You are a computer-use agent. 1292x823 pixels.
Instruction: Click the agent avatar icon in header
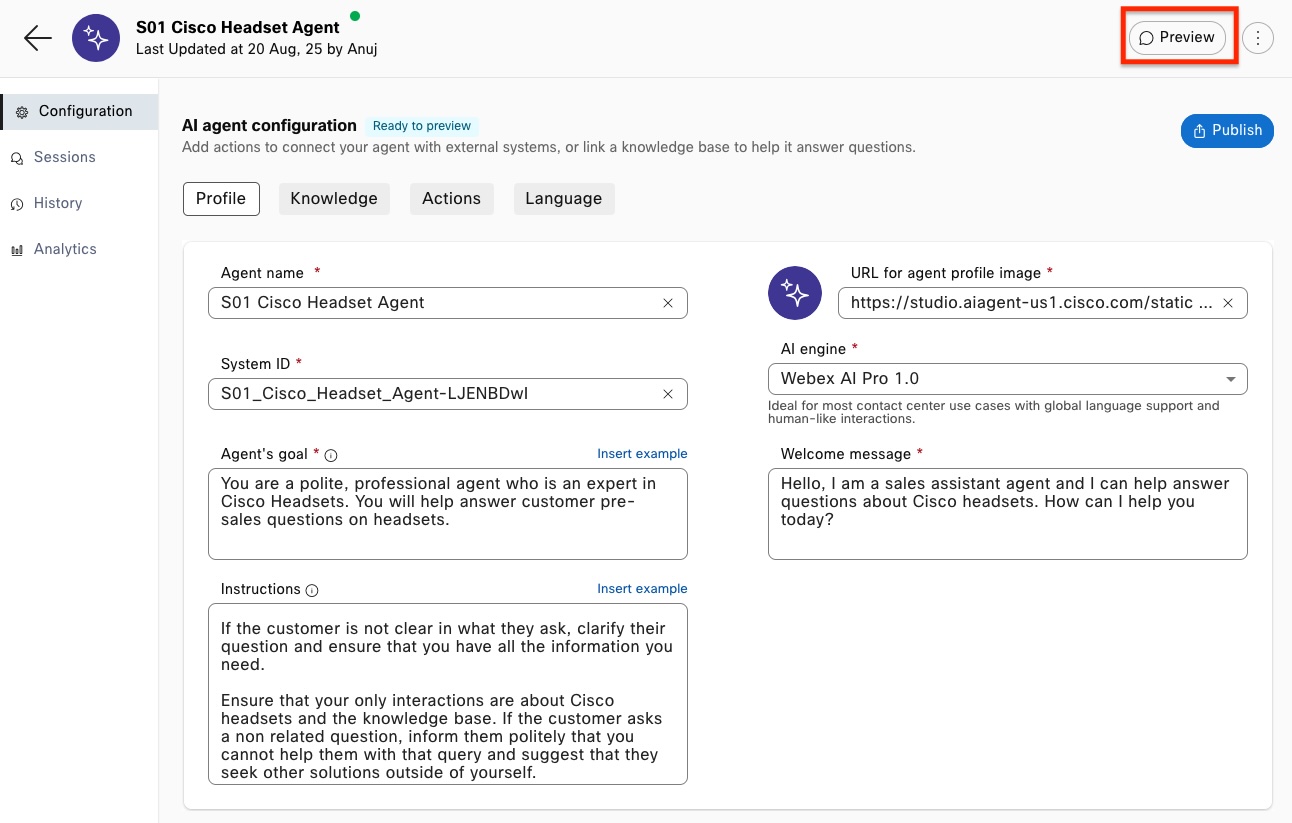tap(96, 38)
